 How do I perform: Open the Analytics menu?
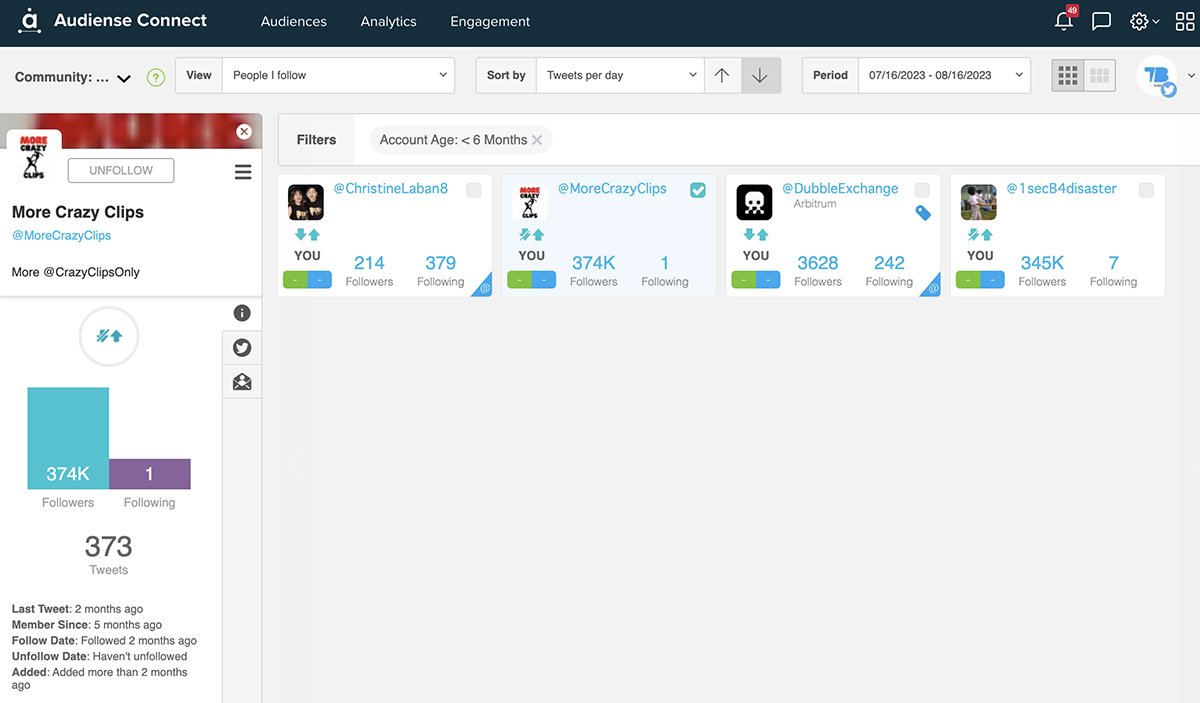click(x=388, y=21)
